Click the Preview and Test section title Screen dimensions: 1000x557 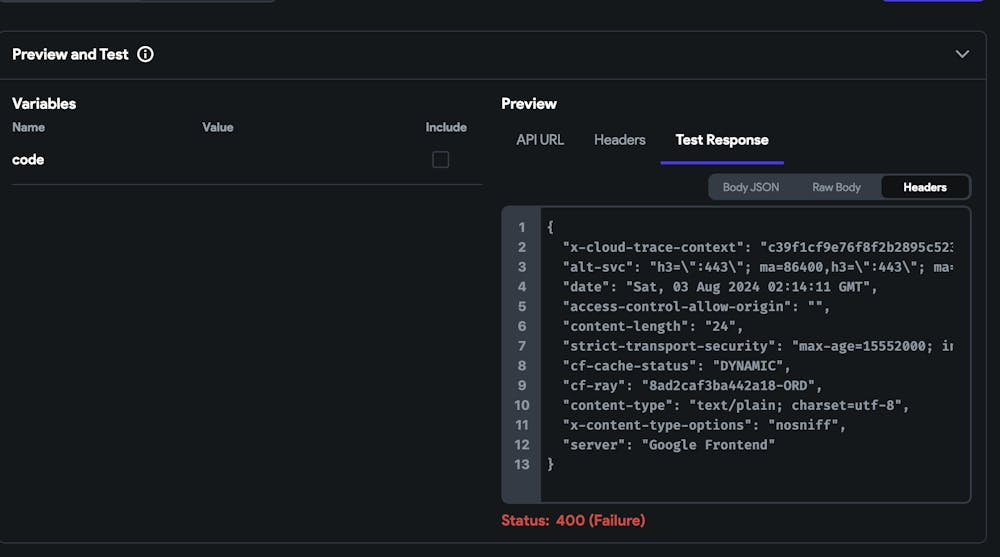click(x=70, y=55)
